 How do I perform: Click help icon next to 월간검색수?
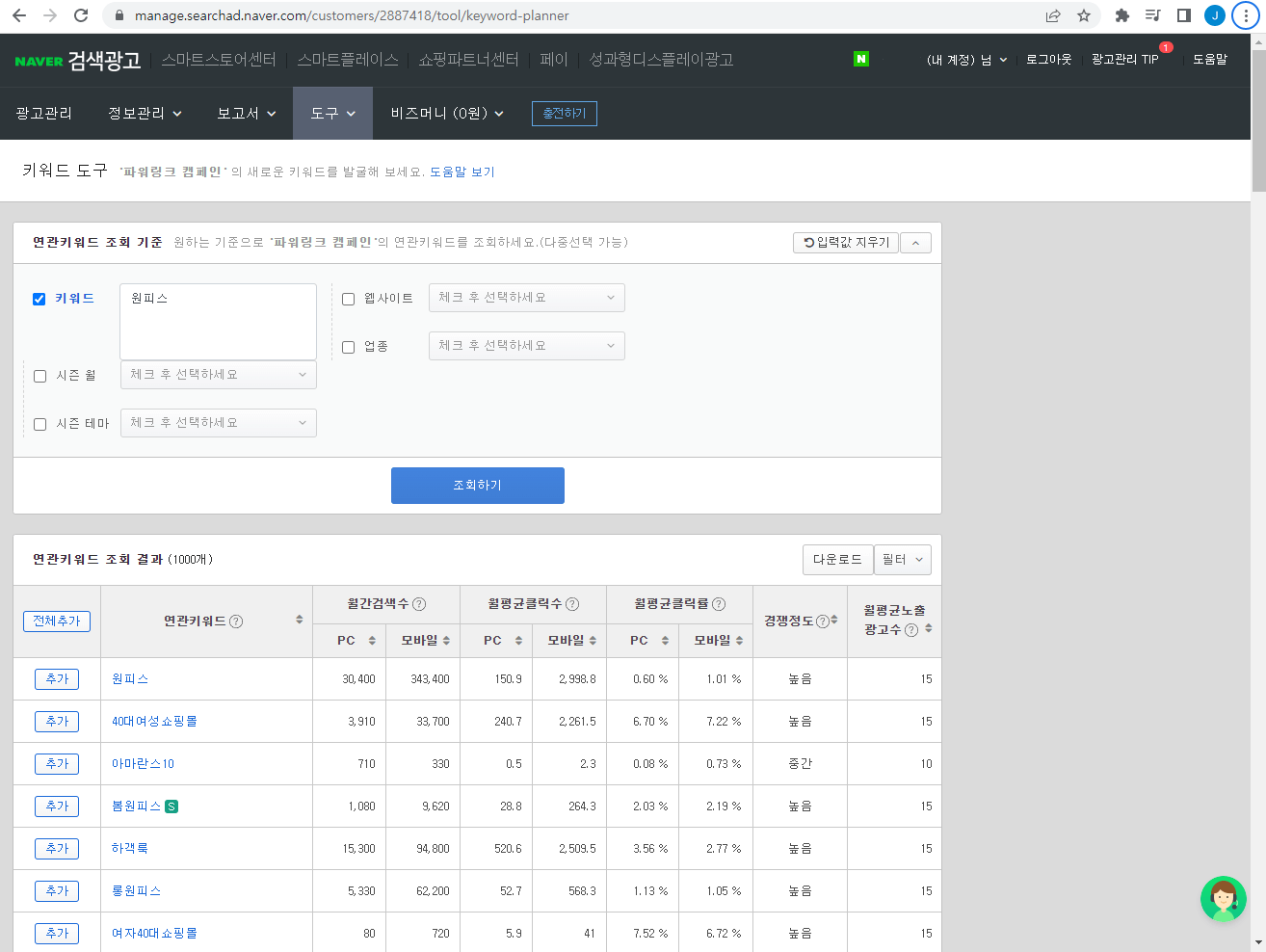(419, 604)
